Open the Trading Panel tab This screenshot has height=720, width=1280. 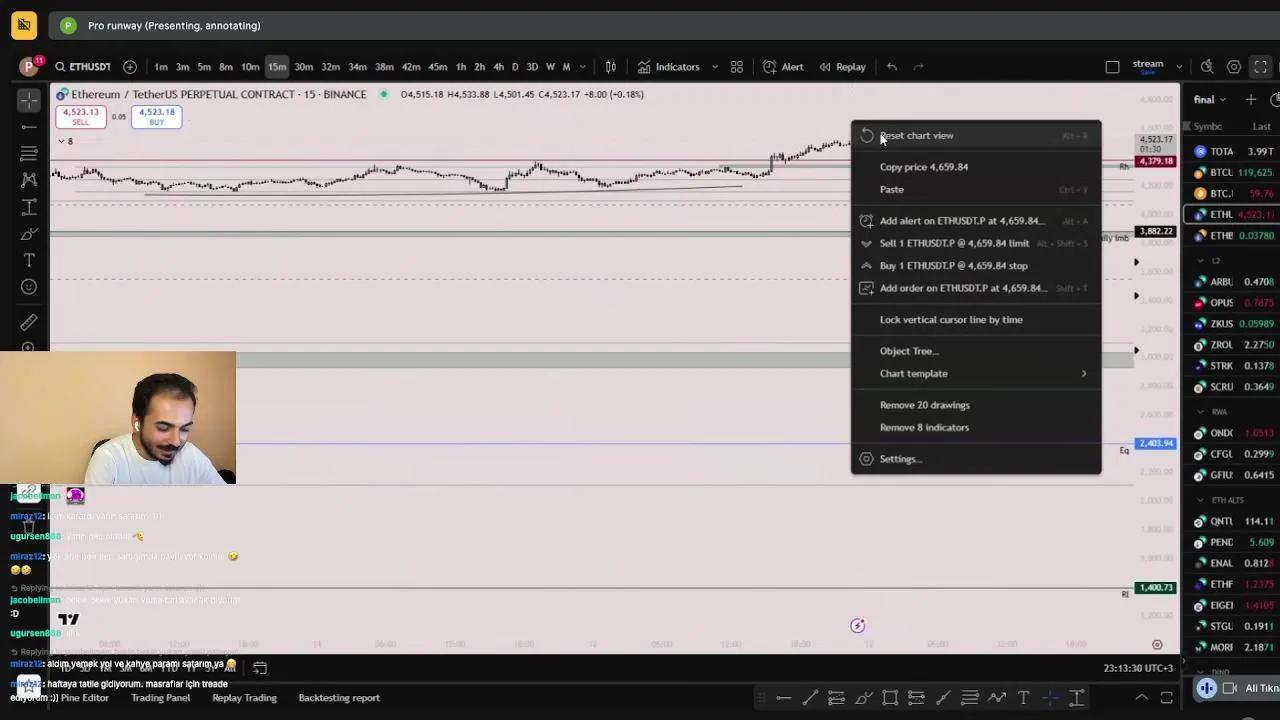coord(160,698)
